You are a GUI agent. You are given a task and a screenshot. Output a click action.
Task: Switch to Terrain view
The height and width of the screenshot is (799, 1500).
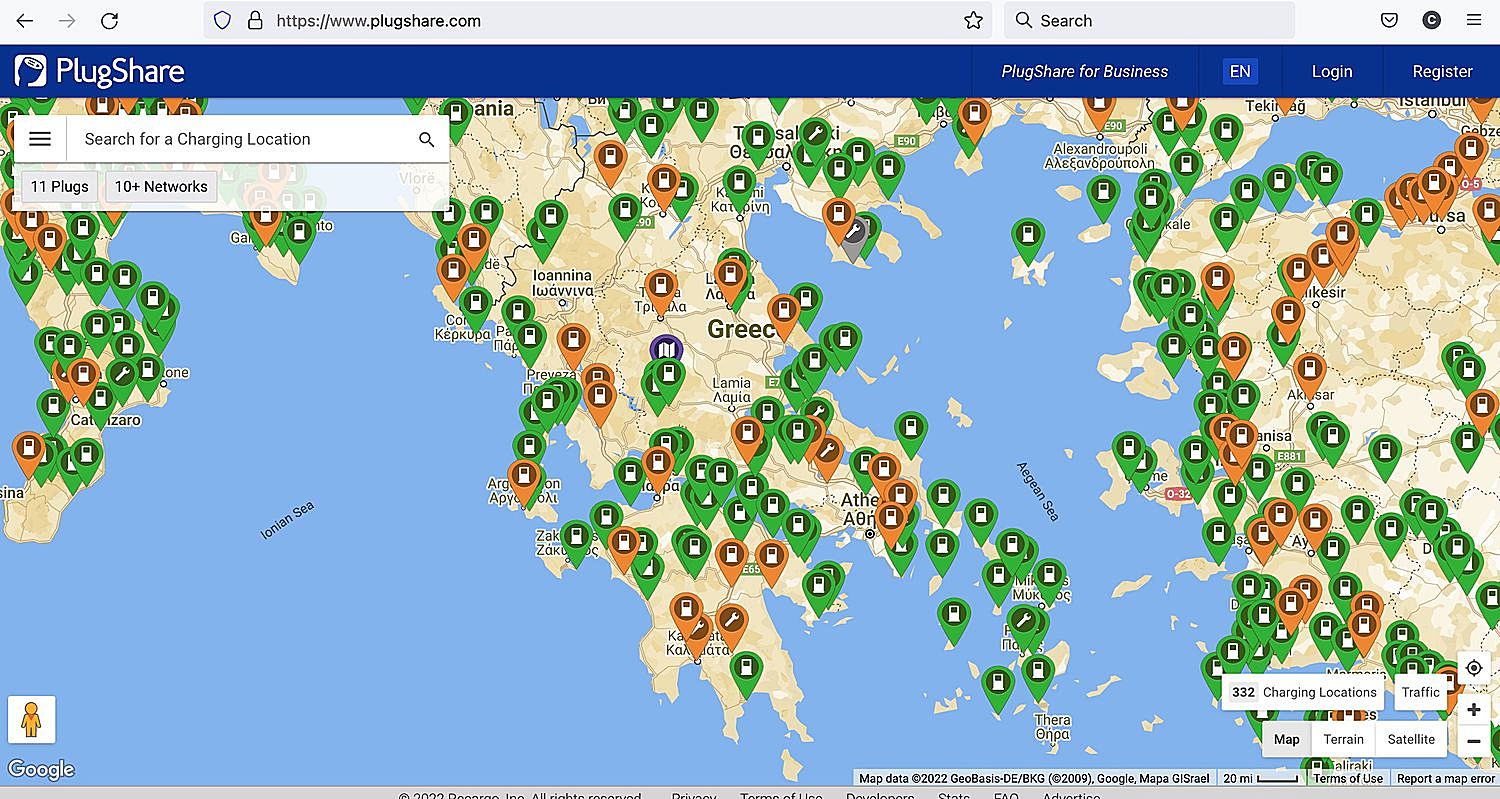point(1343,739)
